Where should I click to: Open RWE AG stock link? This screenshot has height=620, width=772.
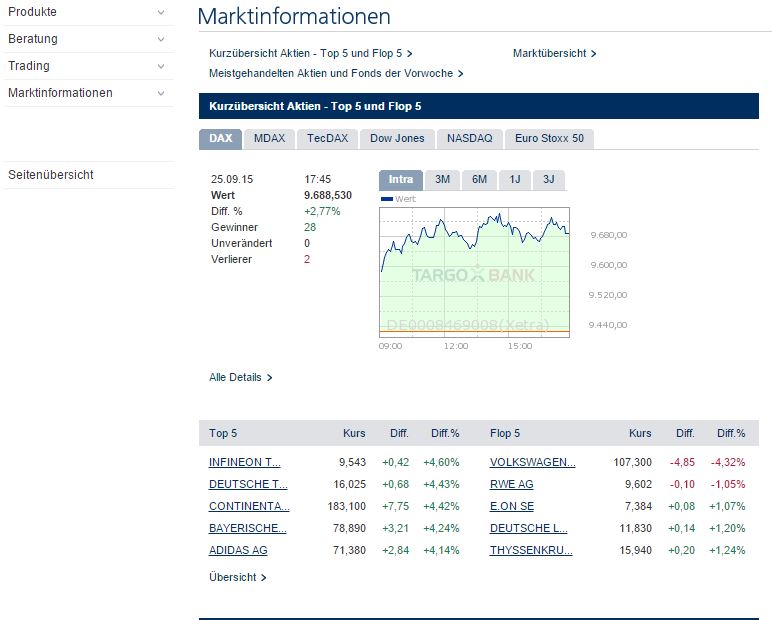point(512,485)
